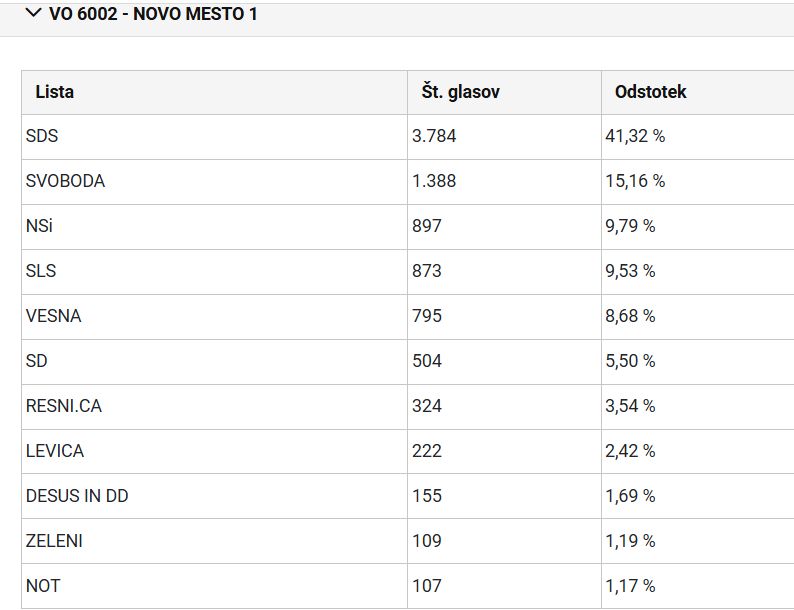Click the VO 6002 - NOVO MESTO 1 heading

tap(152, 14)
